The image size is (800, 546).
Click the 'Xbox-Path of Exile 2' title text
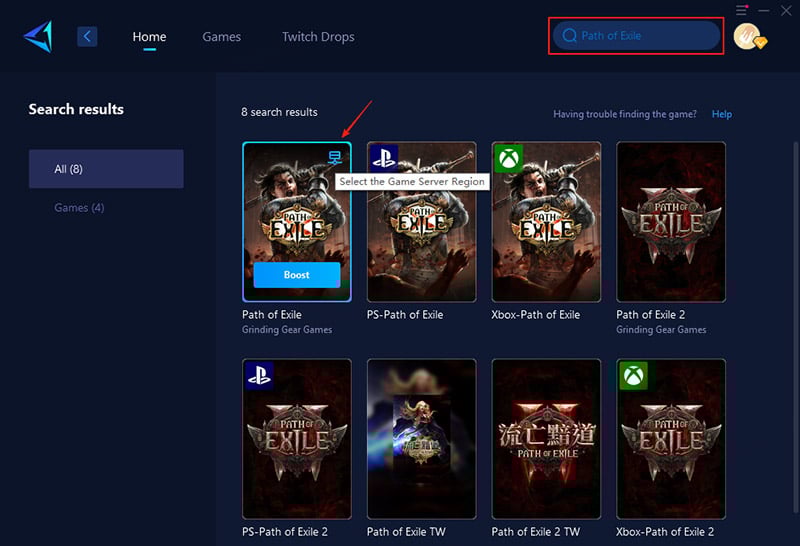tap(665, 532)
